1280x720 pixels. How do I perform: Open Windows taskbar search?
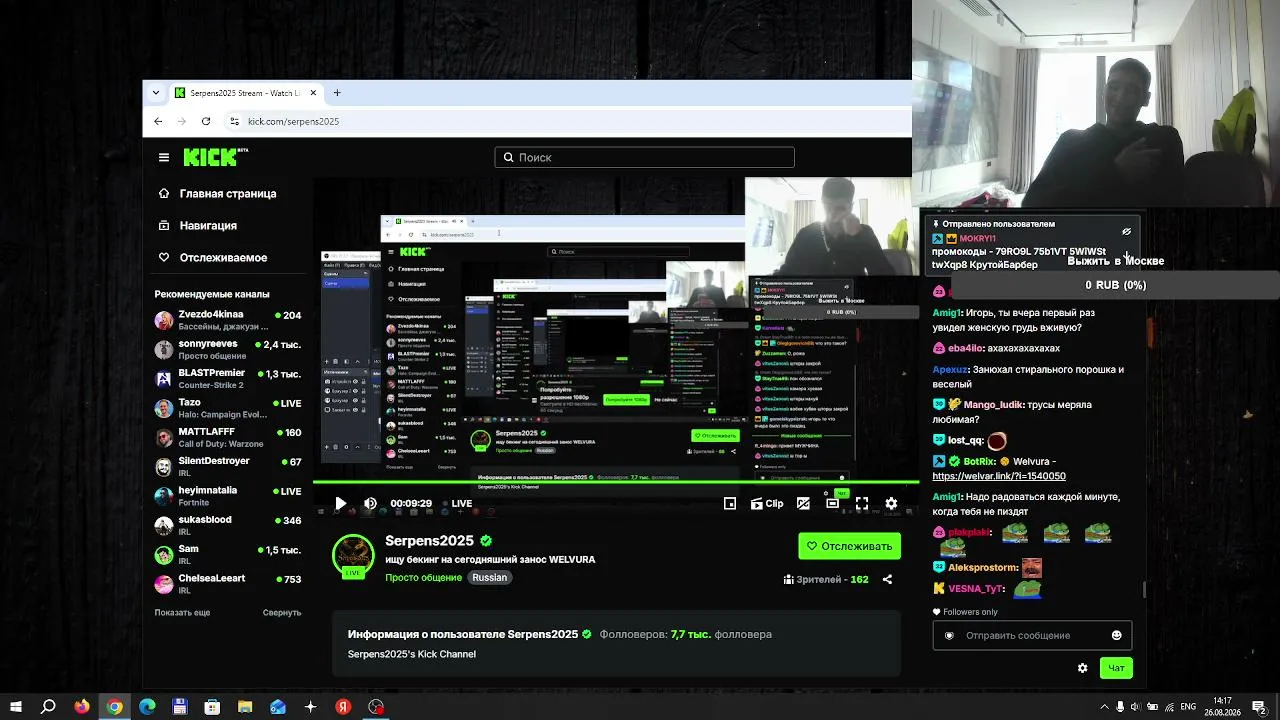pyautogui.click(x=48, y=707)
